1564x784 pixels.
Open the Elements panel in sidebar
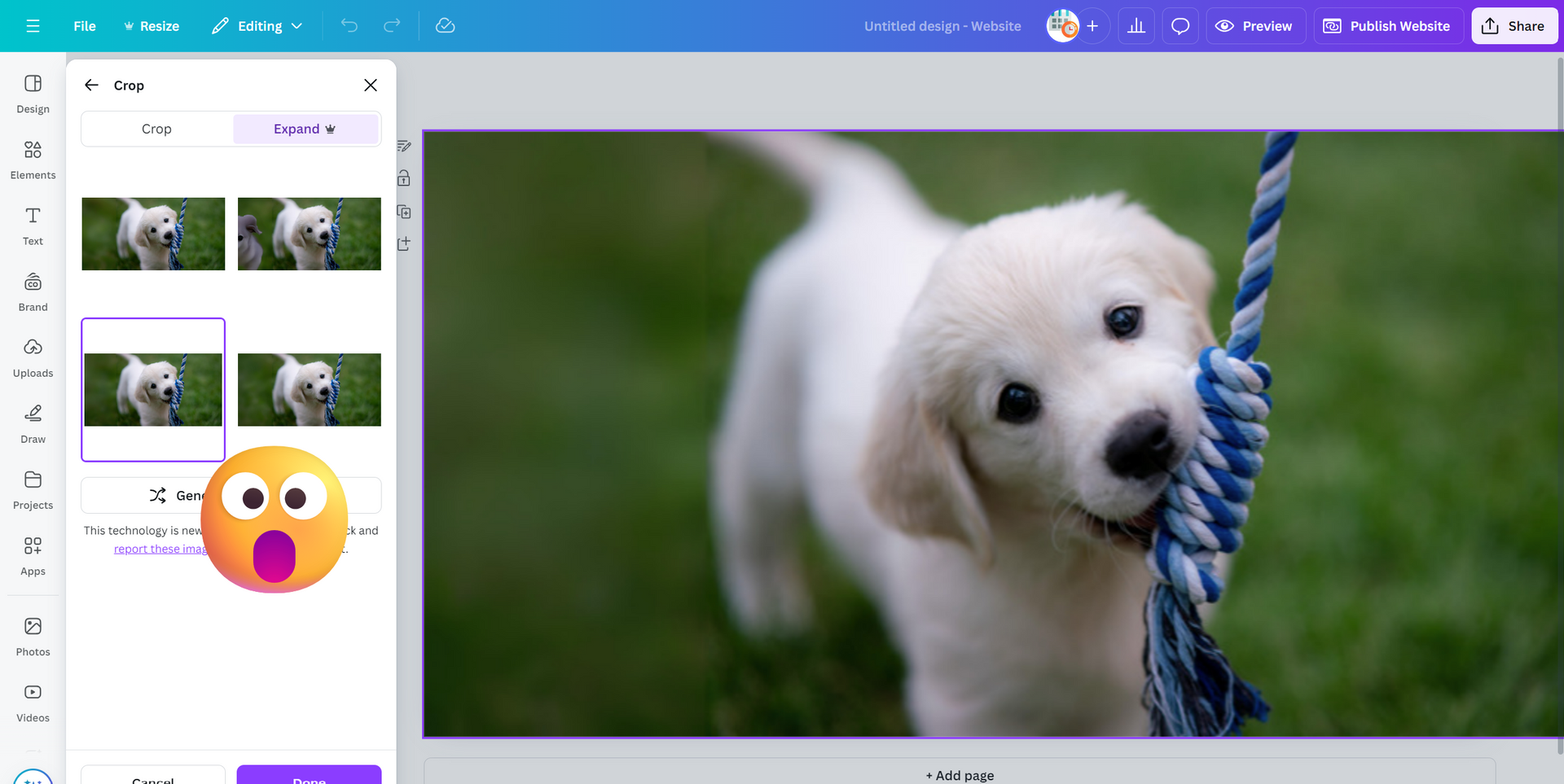pos(33,160)
